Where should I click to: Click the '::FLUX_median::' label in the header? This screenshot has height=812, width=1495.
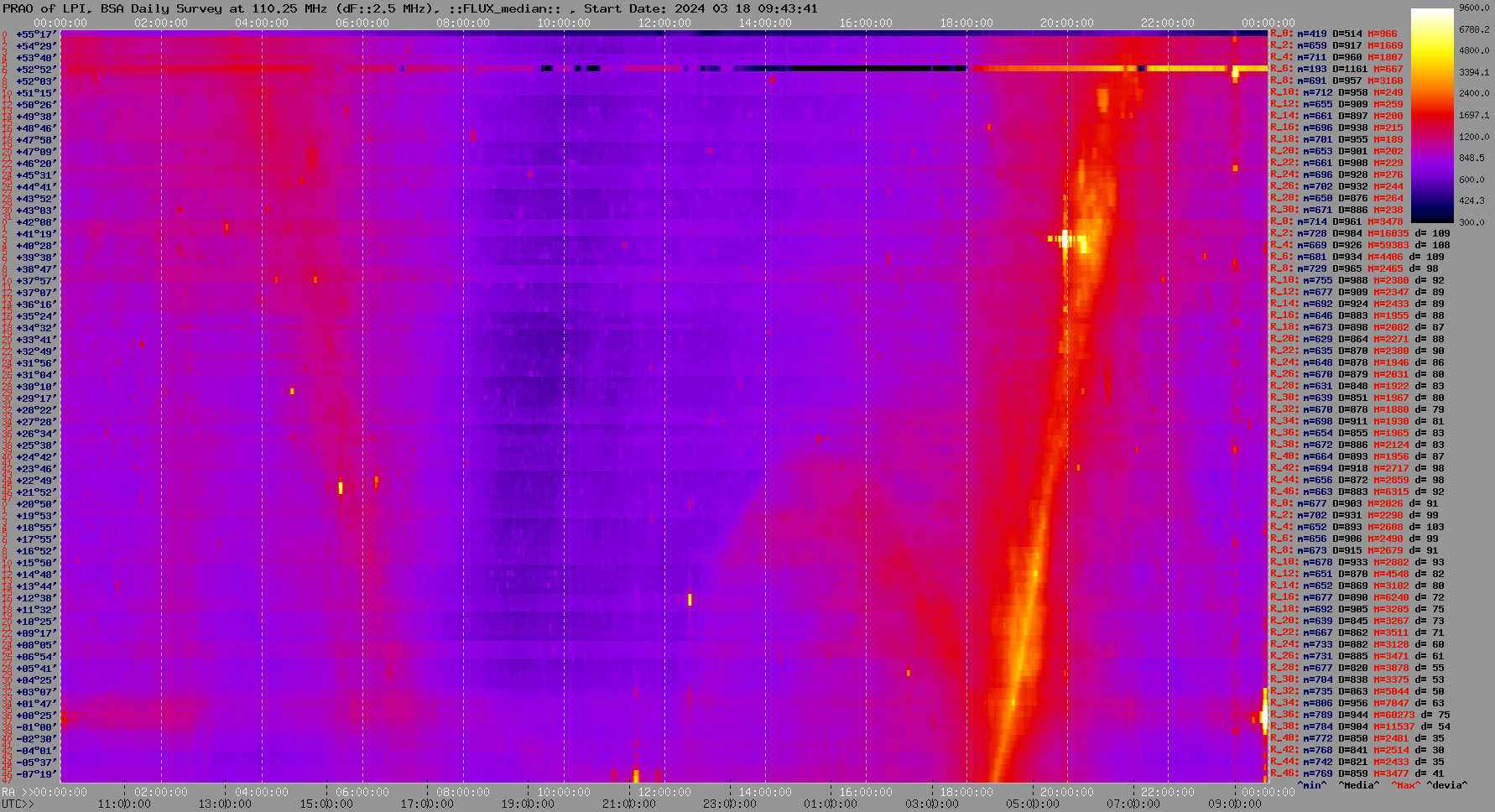point(504,8)
